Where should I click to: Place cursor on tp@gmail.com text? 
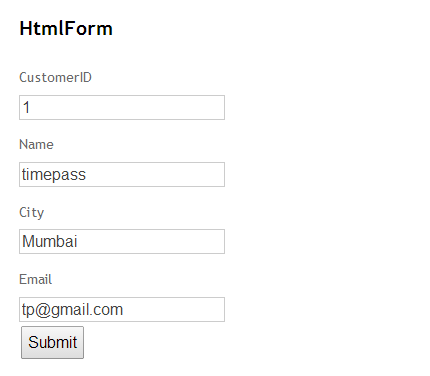72,310
